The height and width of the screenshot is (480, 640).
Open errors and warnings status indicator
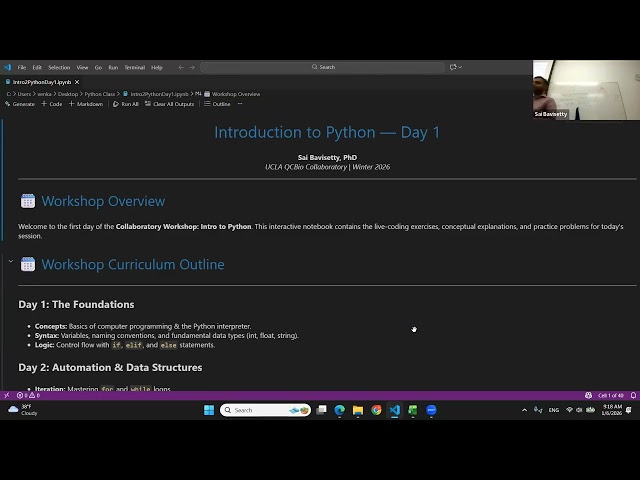[28, 395]
